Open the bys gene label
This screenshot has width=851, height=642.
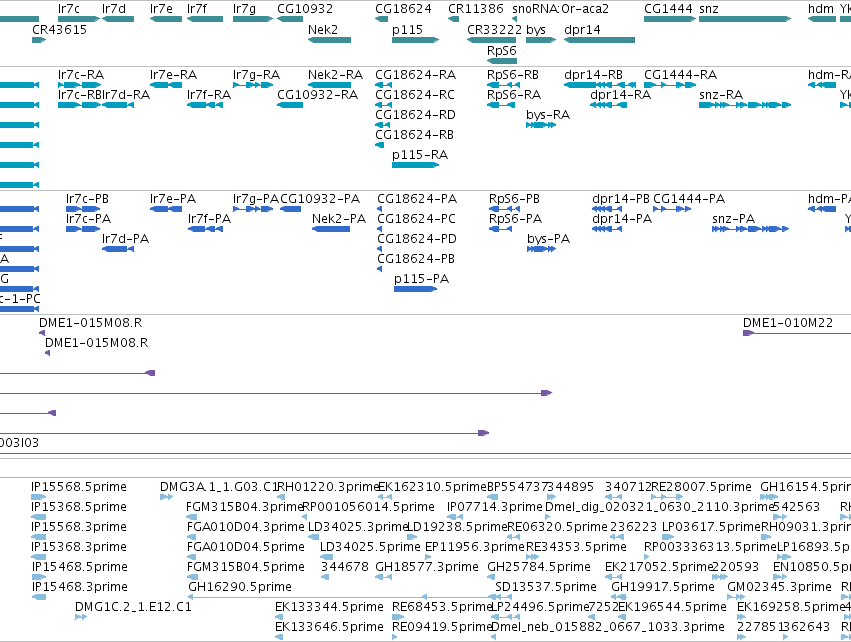pos(536,30)
